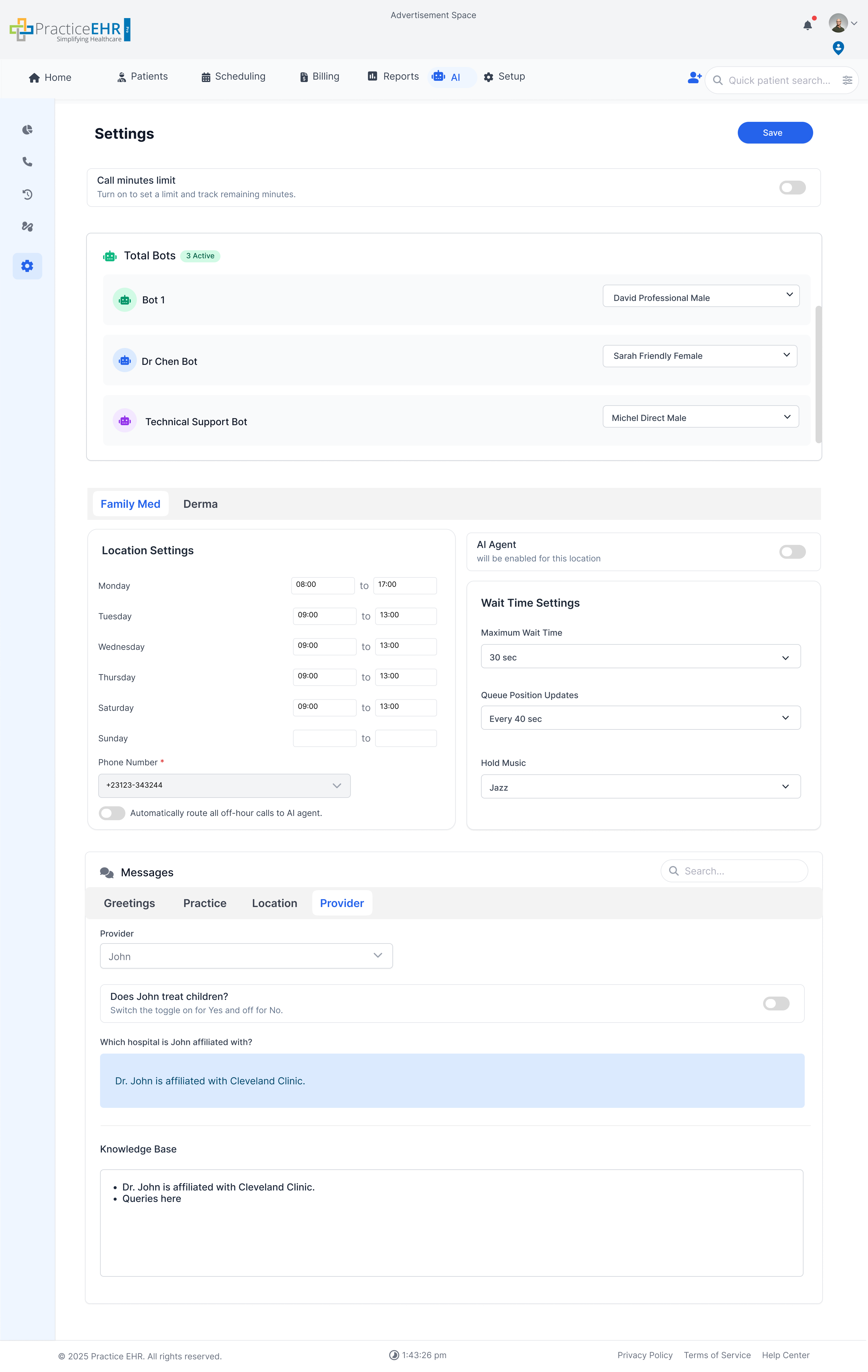Screen dimensions: 868x1372
Task: Select the phone calls sidebar icon
Action: coord(27,162)
